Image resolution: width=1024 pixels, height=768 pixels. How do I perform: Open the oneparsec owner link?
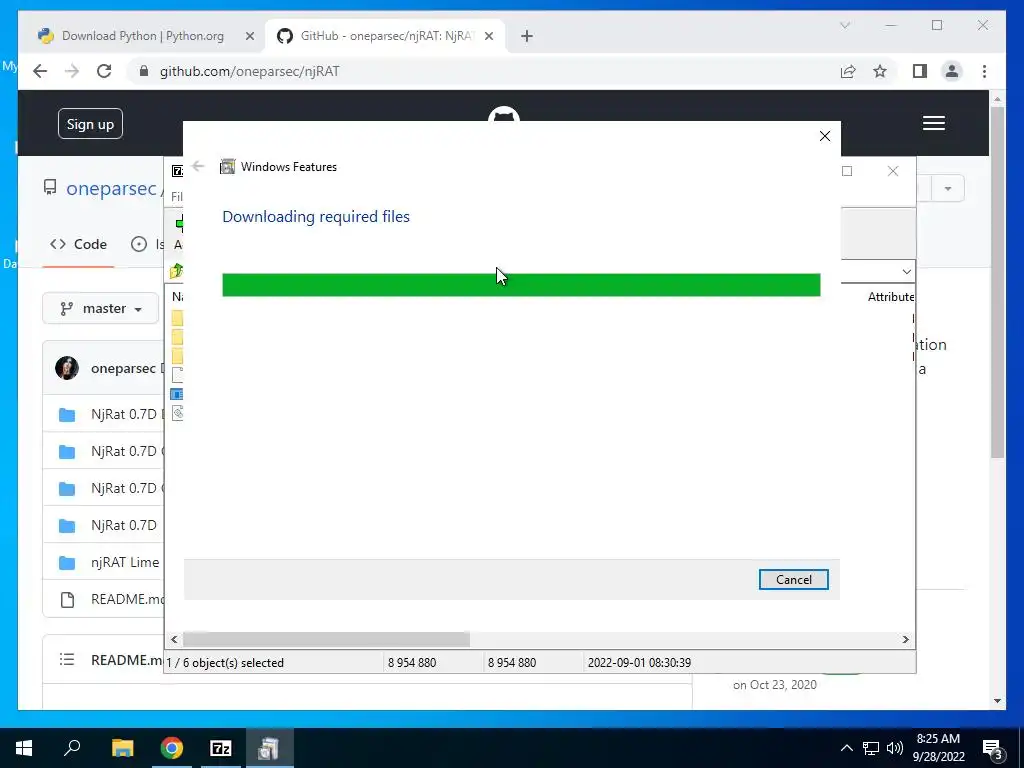pyautogui.click(x=111, y=188)
